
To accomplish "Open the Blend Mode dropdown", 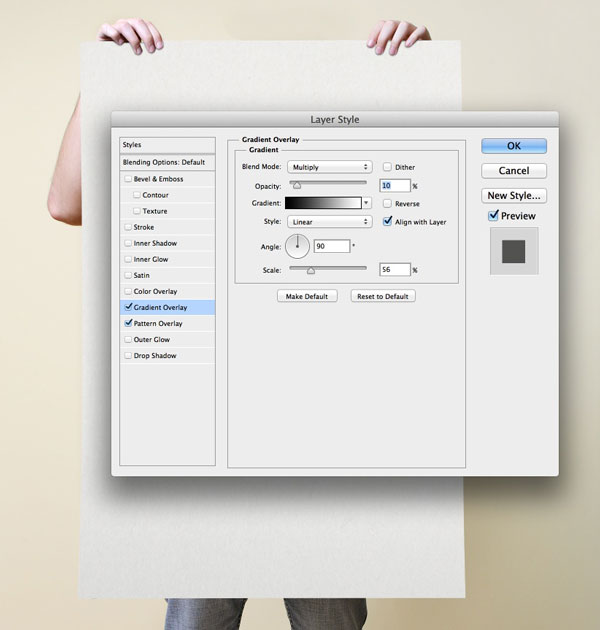I will click(x=330, y=167).
